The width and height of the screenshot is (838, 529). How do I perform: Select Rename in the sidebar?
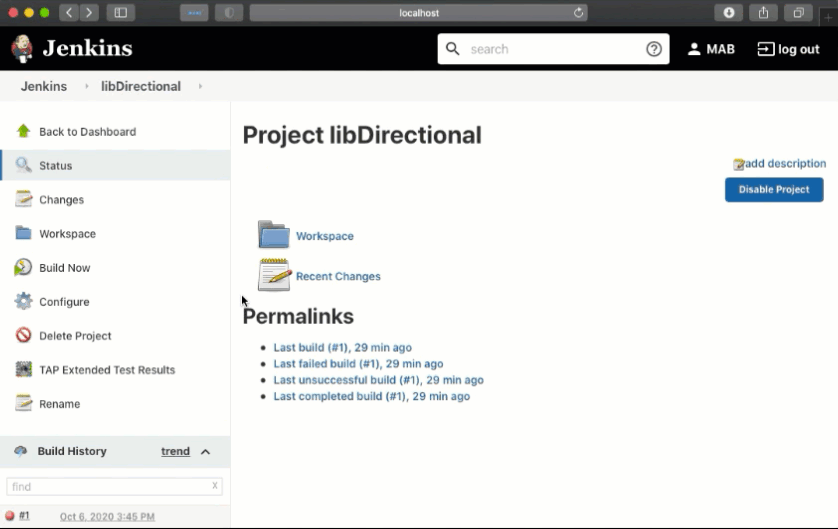coord(59,404)
